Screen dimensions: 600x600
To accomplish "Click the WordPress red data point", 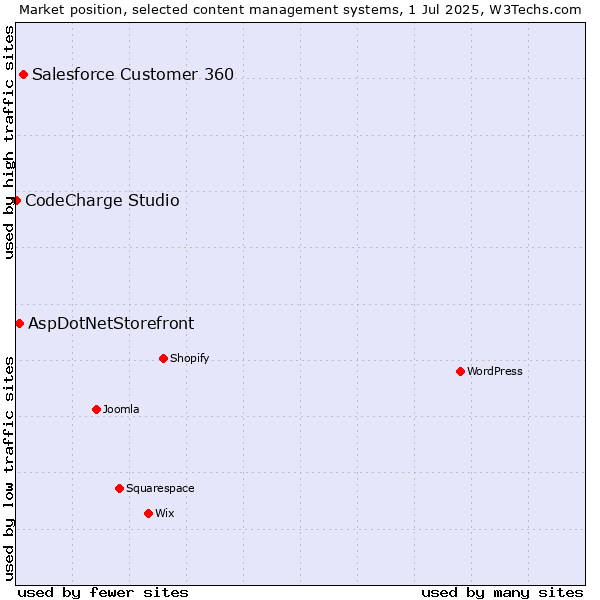I will pos(460,372).
